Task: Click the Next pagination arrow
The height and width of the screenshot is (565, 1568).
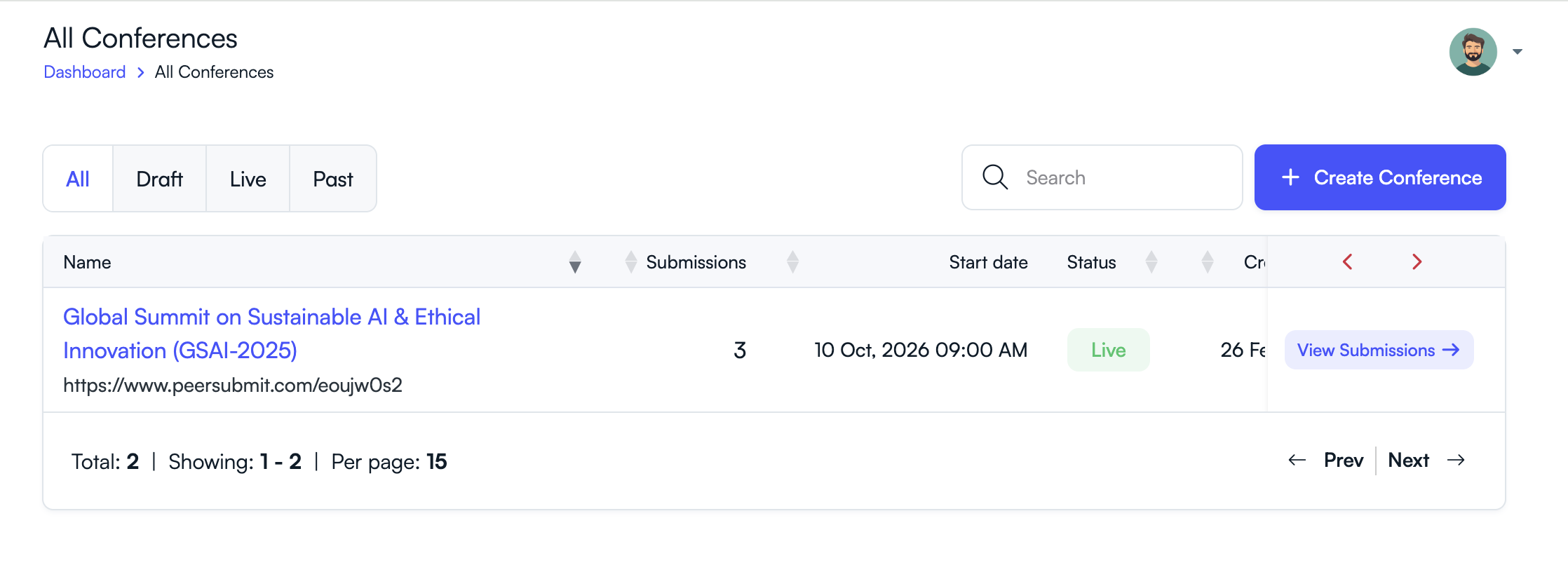Action: tap(1457, 460)
